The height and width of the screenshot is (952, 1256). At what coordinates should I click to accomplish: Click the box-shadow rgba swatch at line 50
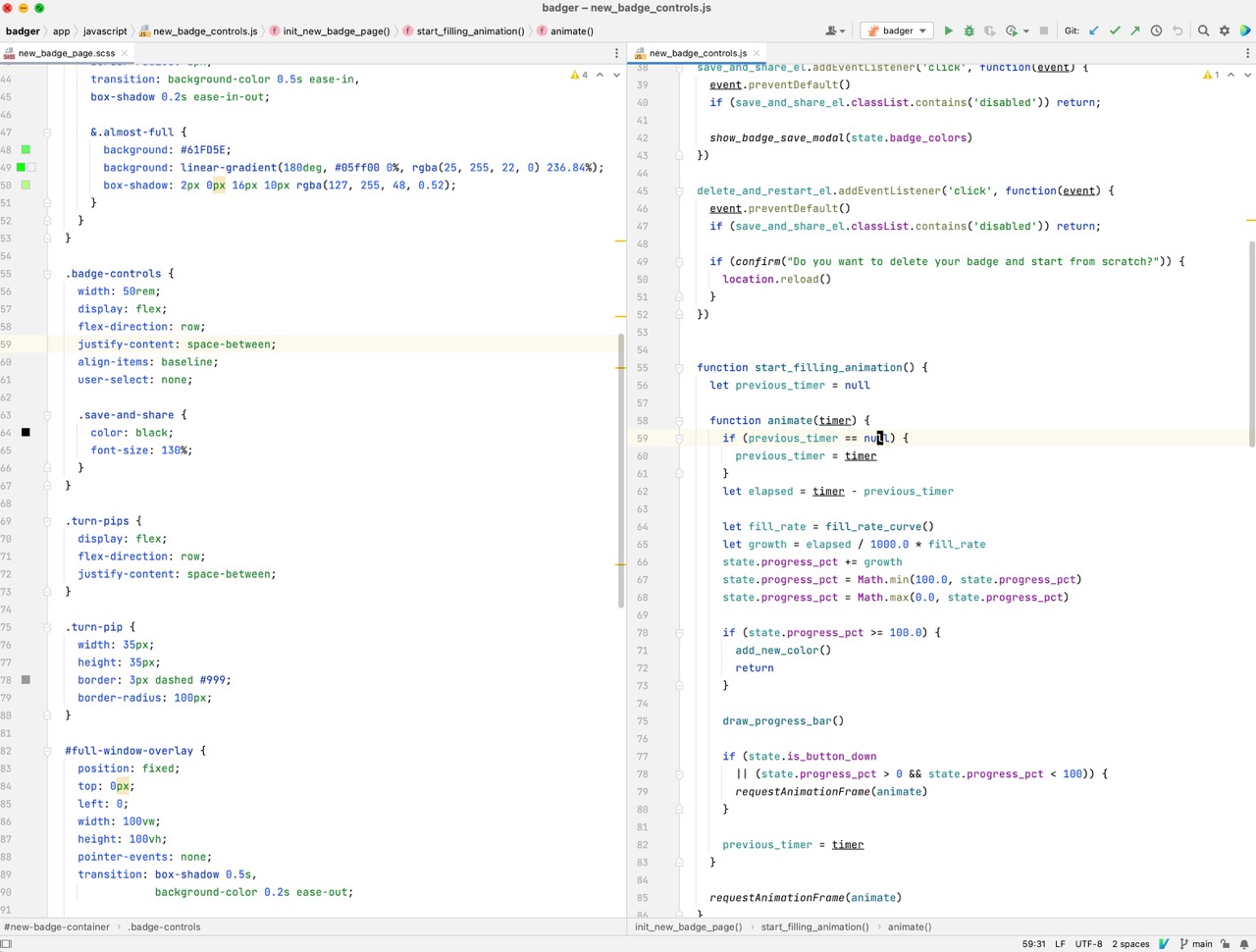(x=26, y=185)
